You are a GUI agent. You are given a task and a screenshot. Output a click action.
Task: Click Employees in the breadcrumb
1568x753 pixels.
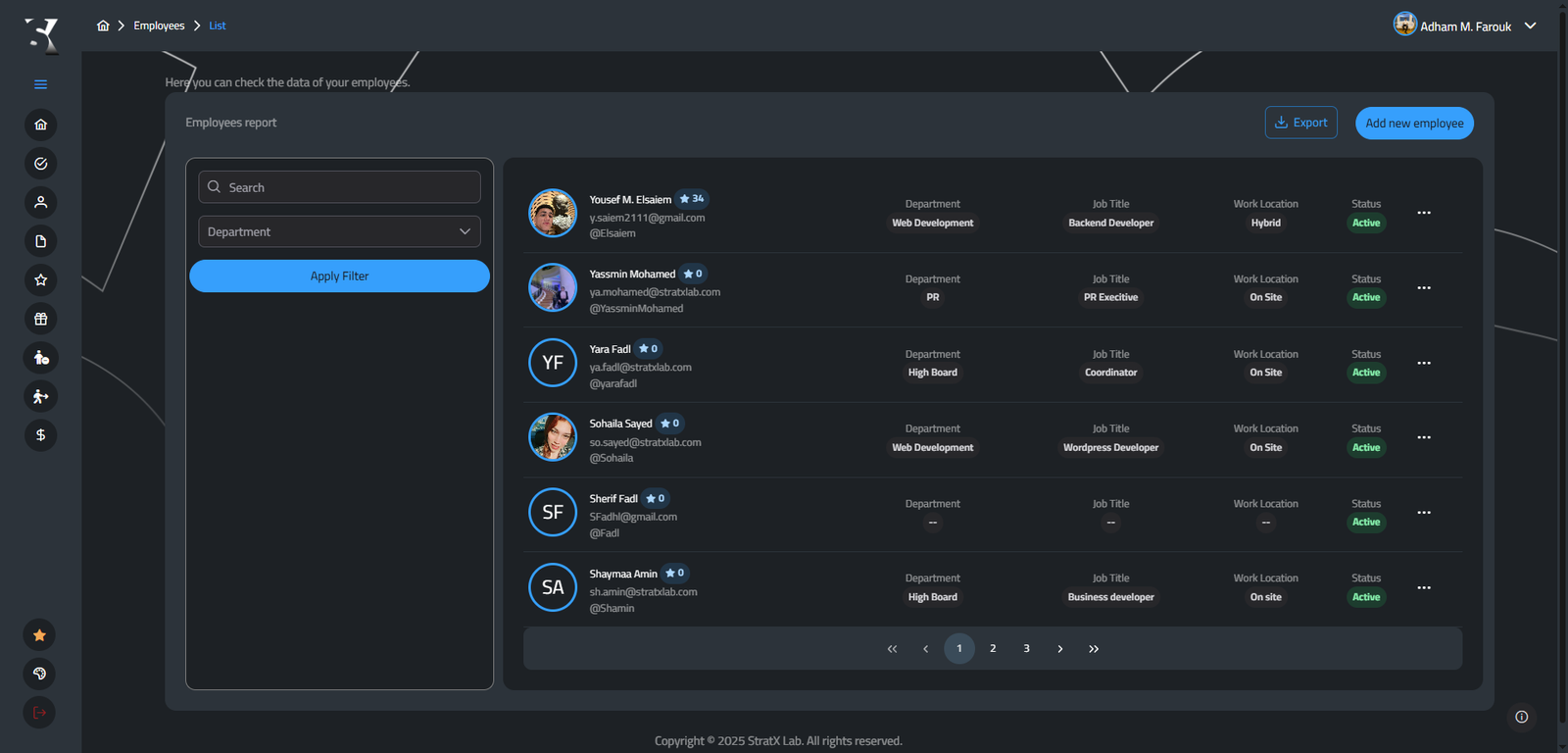(159, 25)
